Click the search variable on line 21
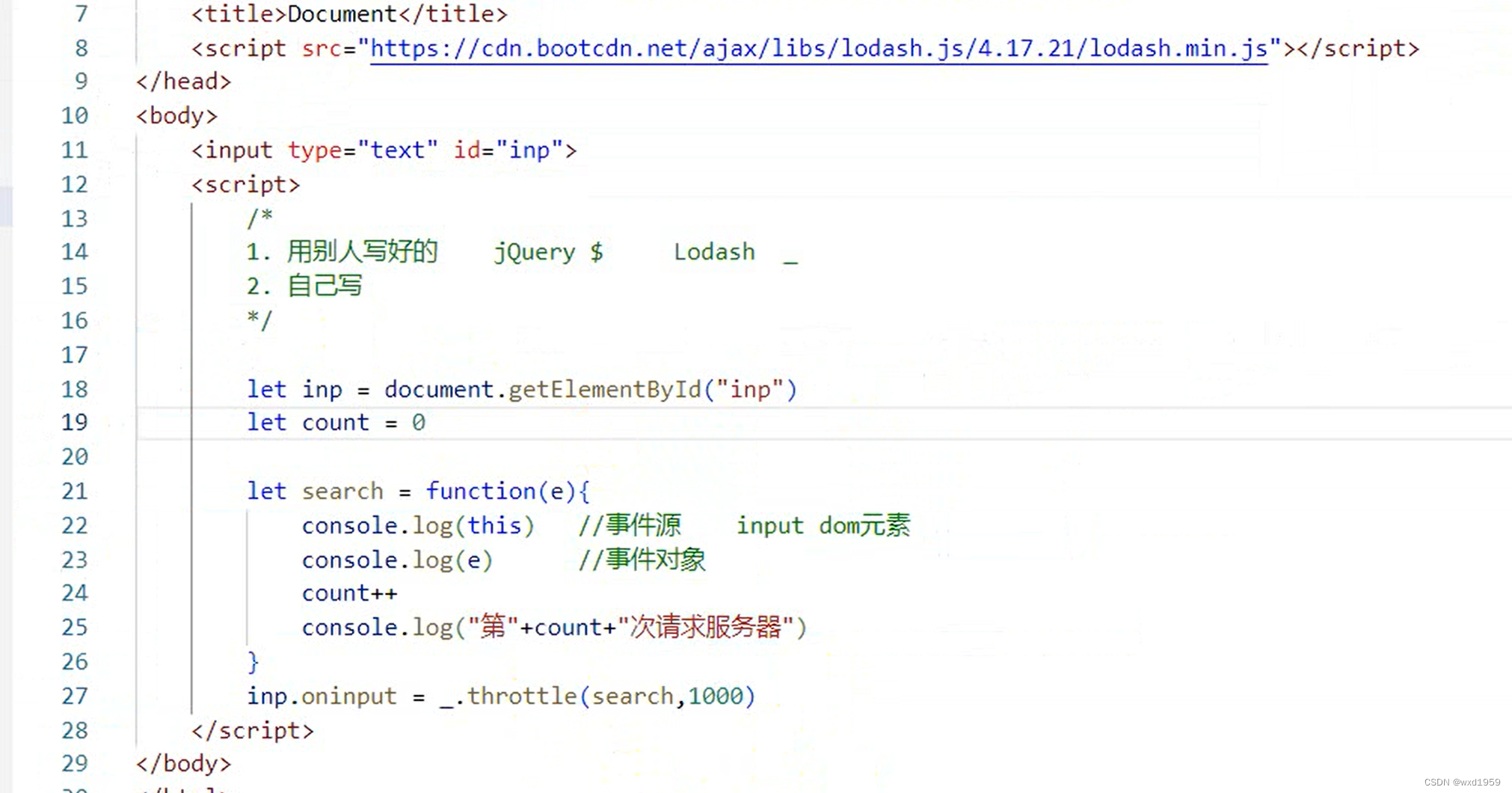The width and height of the screenshot is (1512, 793). pos(342,492)
